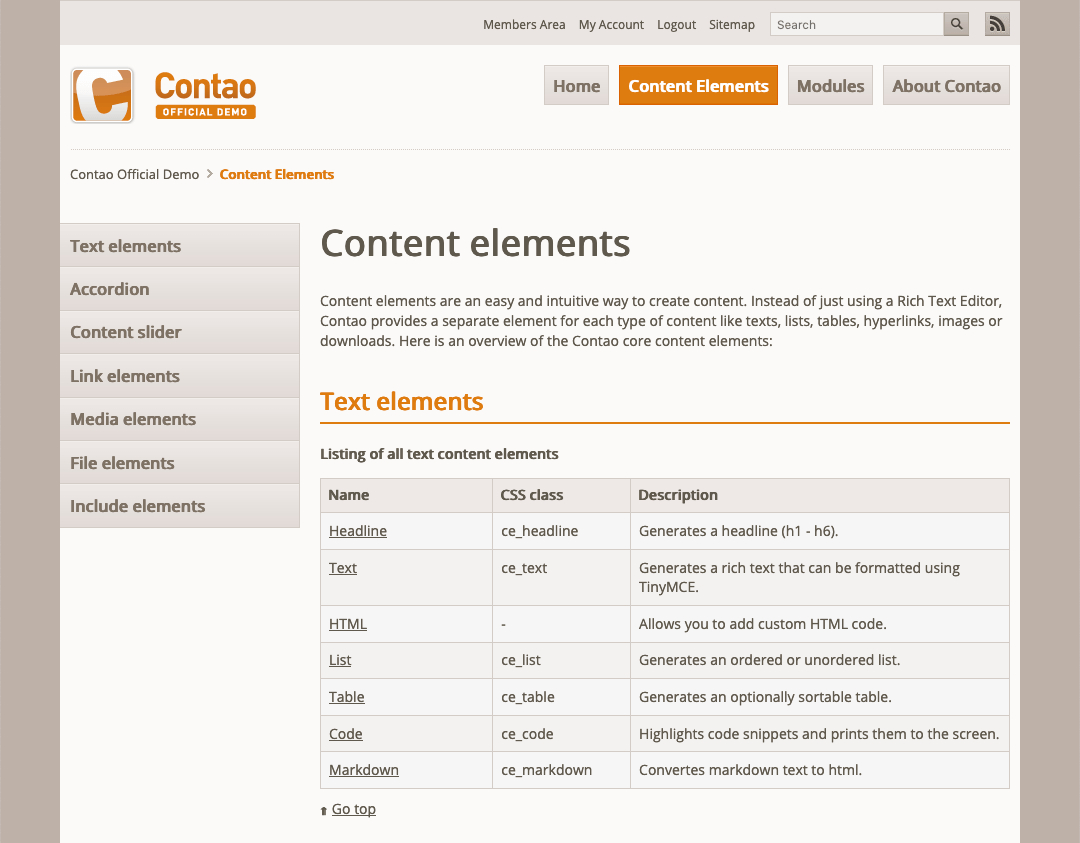Open My Account link
1080x843 pixels.
(x=611, y=25)
